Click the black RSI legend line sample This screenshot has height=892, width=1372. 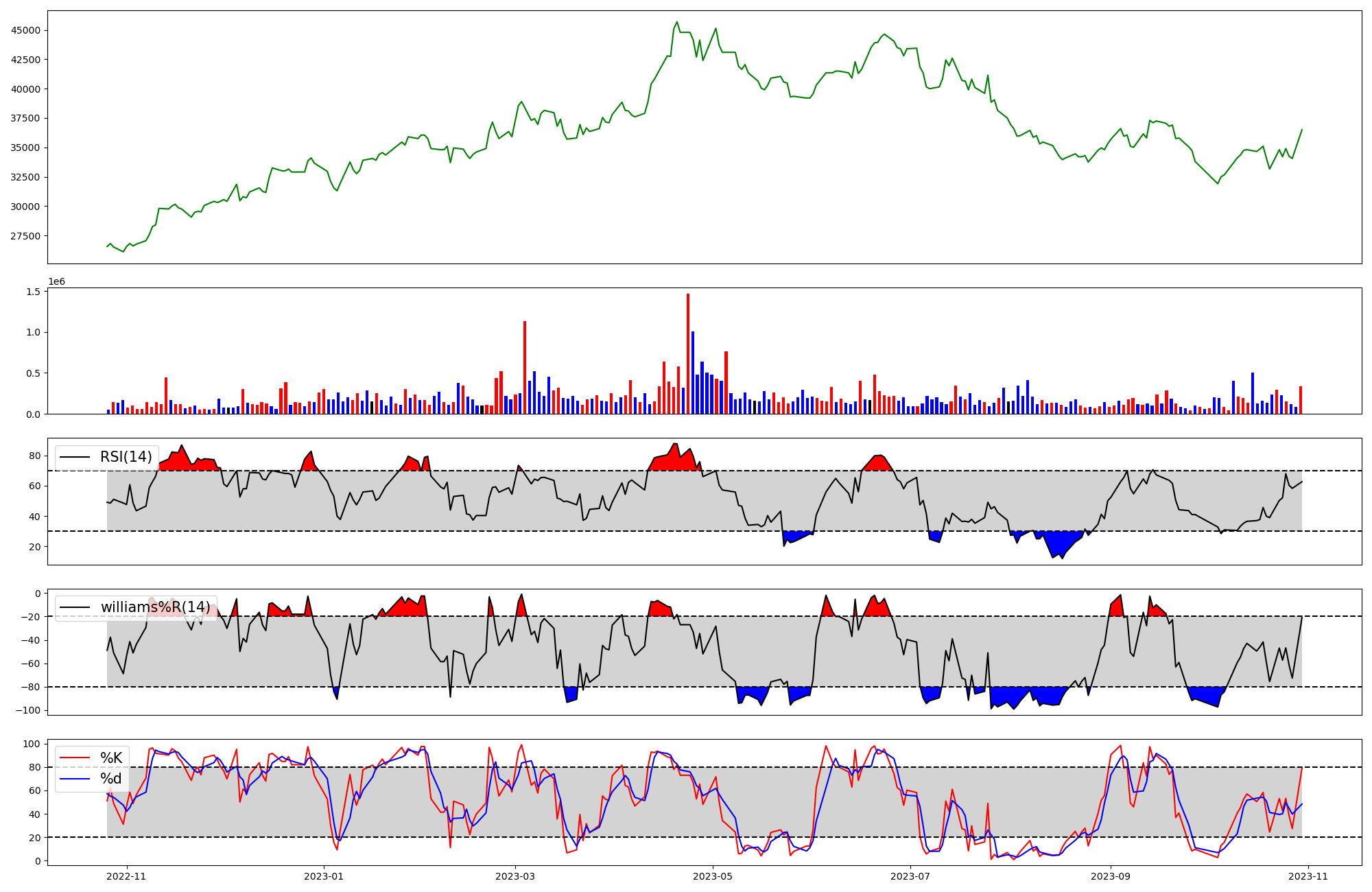click(x=75, y=457)
